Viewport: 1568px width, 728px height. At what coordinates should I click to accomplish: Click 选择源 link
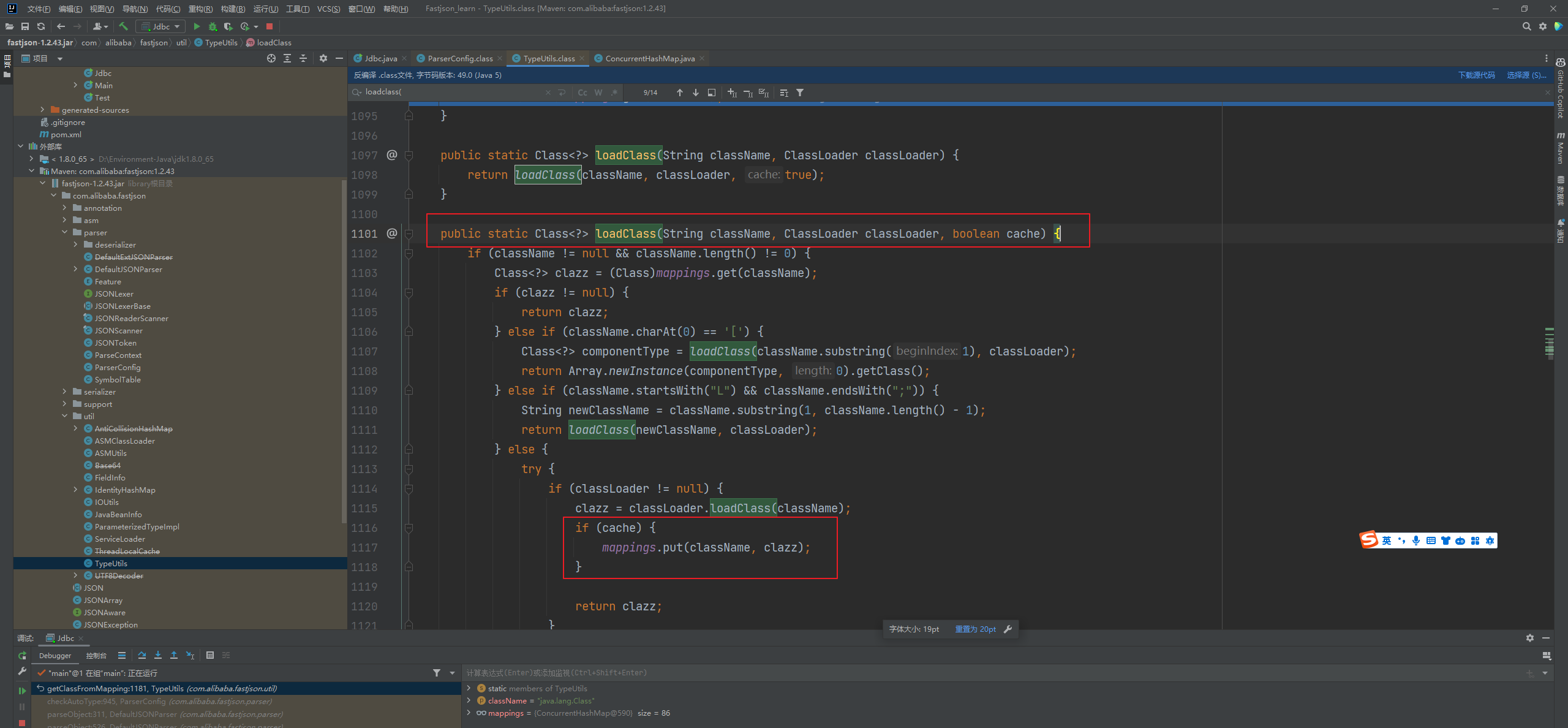[x=1526, y=75]
